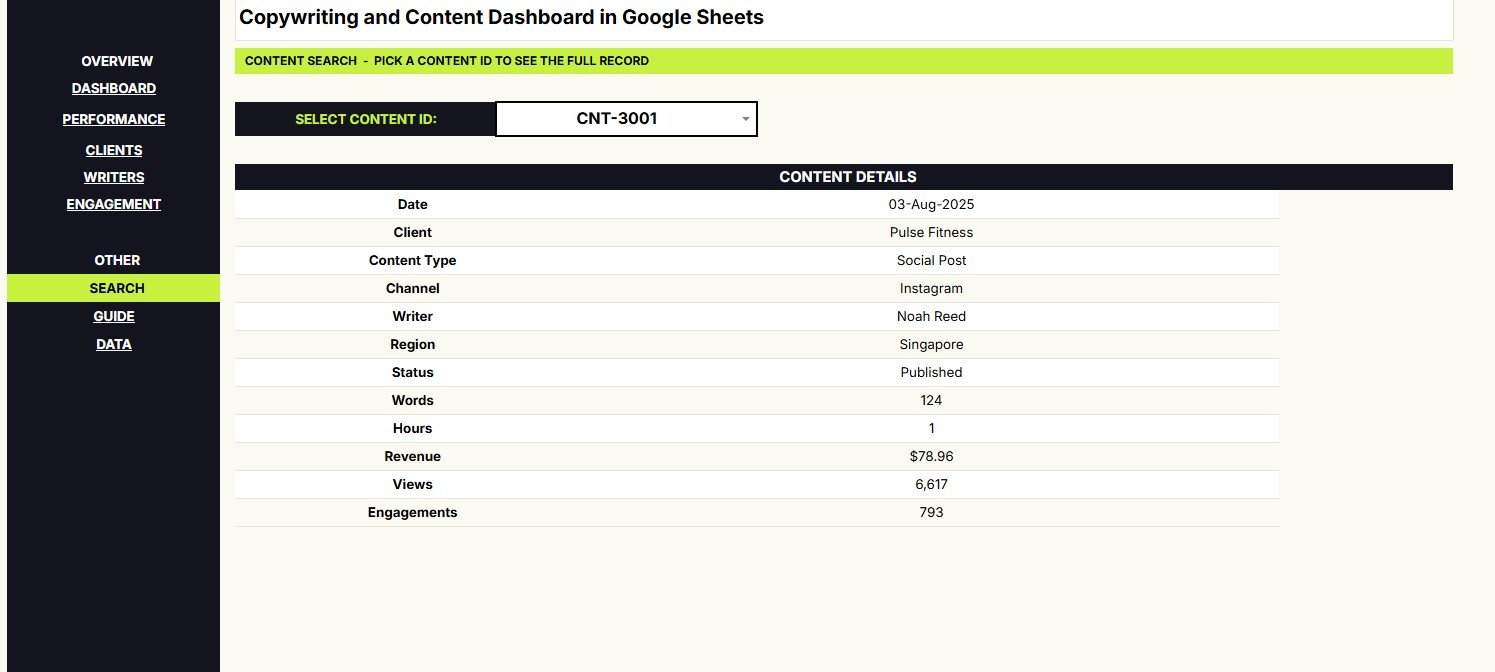Image resolution: width=1495 pixels, height=672 pixels.
Task: Select the Hours value 1
Action: 931,428
